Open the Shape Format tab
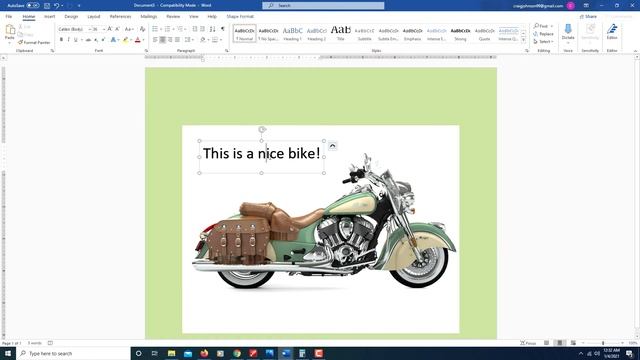 pyautogui.click(x=240, y=16)
